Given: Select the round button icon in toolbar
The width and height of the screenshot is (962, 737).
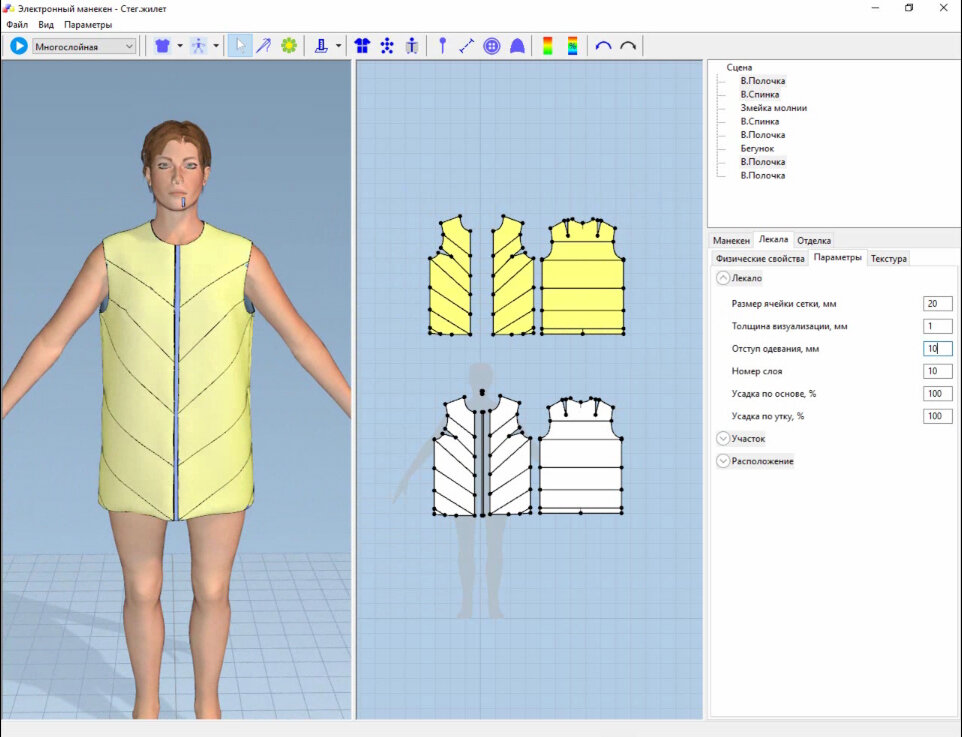Looking at the screenshot, I should tap(492, 46).
